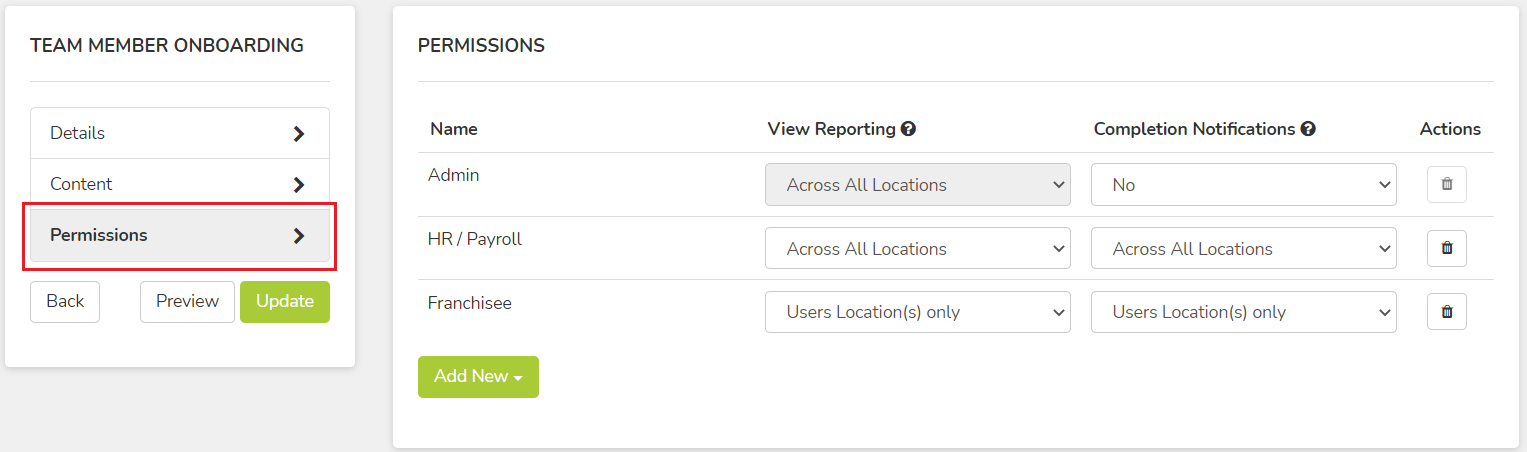The width and height of the screenshot is (1527, 452).
Task: Click chevron arrow next to Details
Action: click(x=298, y=133)
